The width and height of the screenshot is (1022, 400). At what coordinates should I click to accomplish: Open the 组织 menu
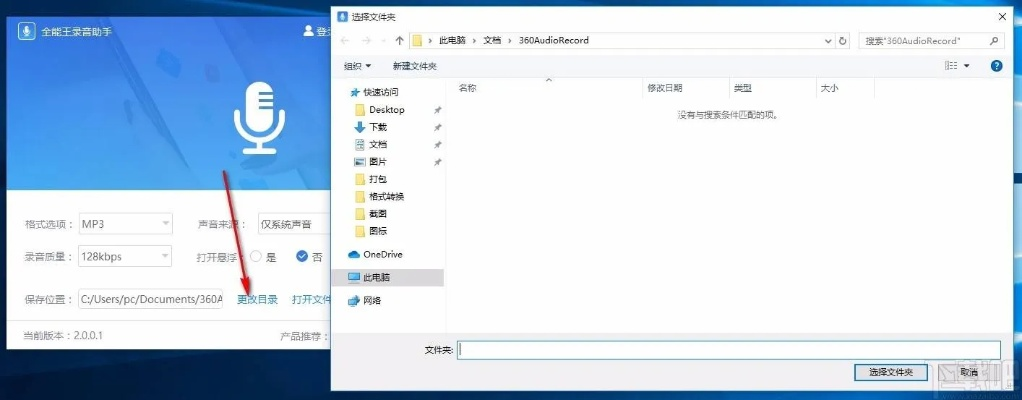point(357,66)
